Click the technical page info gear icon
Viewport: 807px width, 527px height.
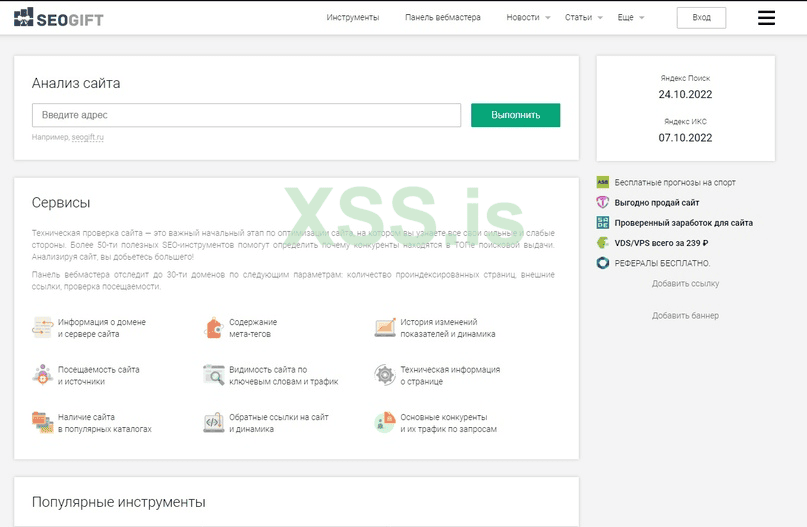click(x=385, y=375)
